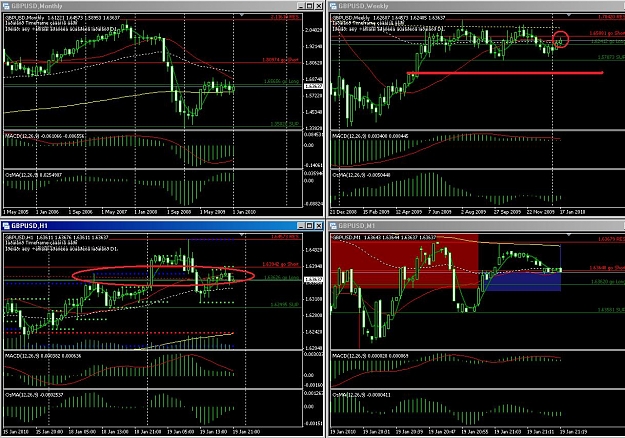The height and width of the screenshot is (438, 625).
Task: Click the GBPUSD,Weekly window chart icon
Action: pyautogui.click(x=333, y=6)
